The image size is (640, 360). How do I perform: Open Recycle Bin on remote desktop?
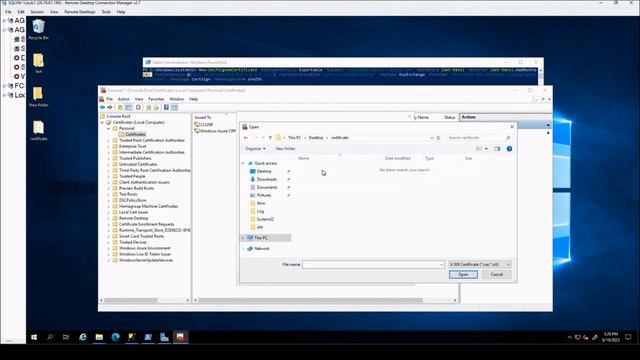[x=38, y=29]
